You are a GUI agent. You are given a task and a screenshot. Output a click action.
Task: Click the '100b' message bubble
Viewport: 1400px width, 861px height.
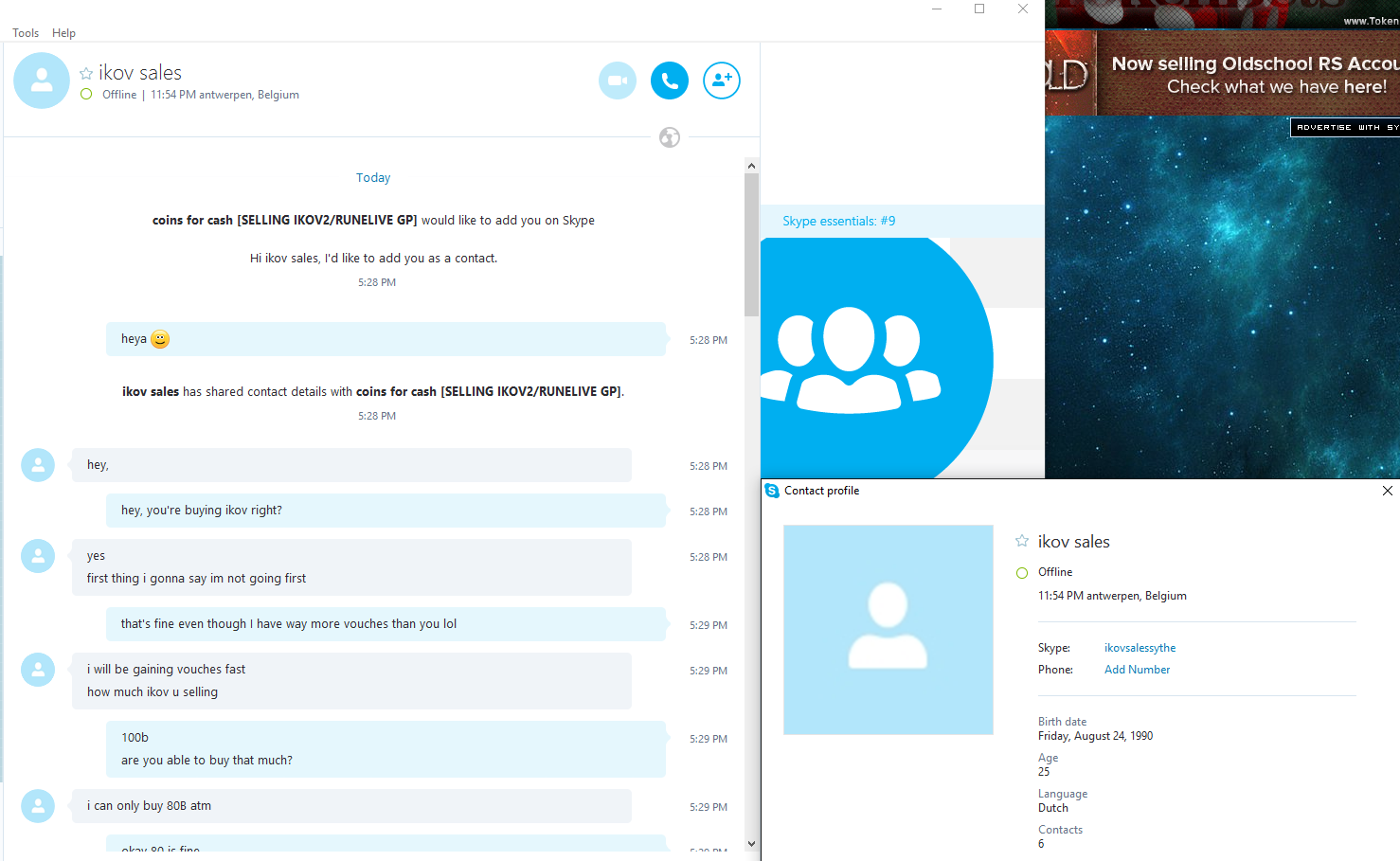(x=386, y=749)
